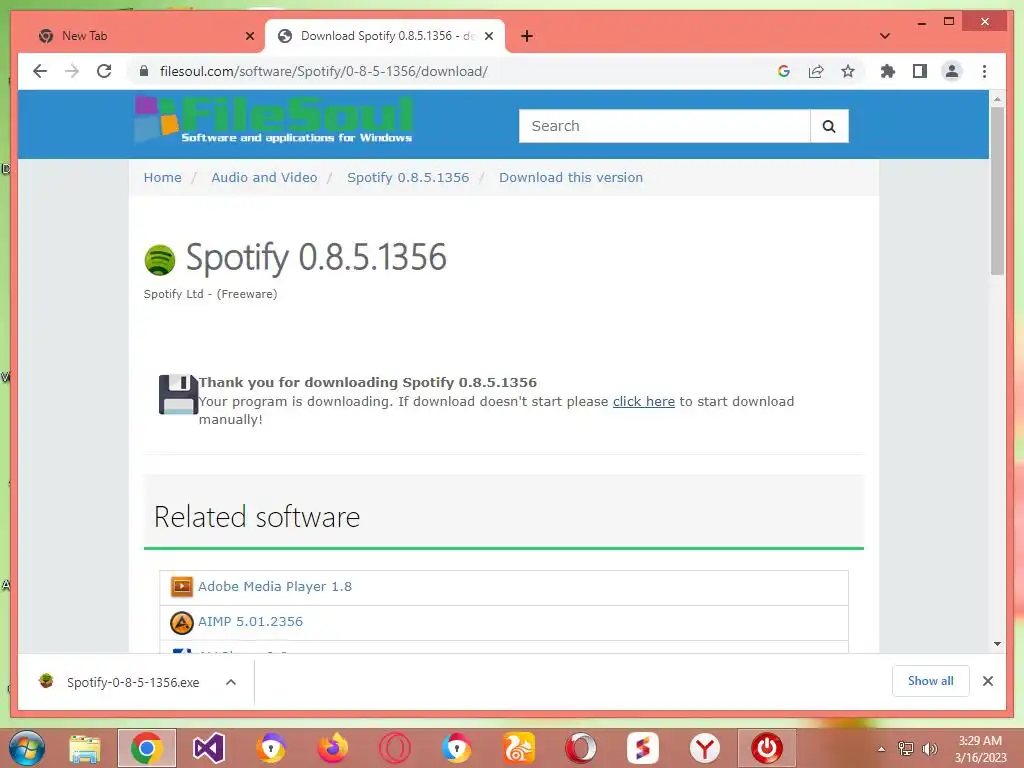Image resolution: width=1024 pixels, height=768 pixels.
Task: Bookmark this page with star icon
Action: [848, 71]
